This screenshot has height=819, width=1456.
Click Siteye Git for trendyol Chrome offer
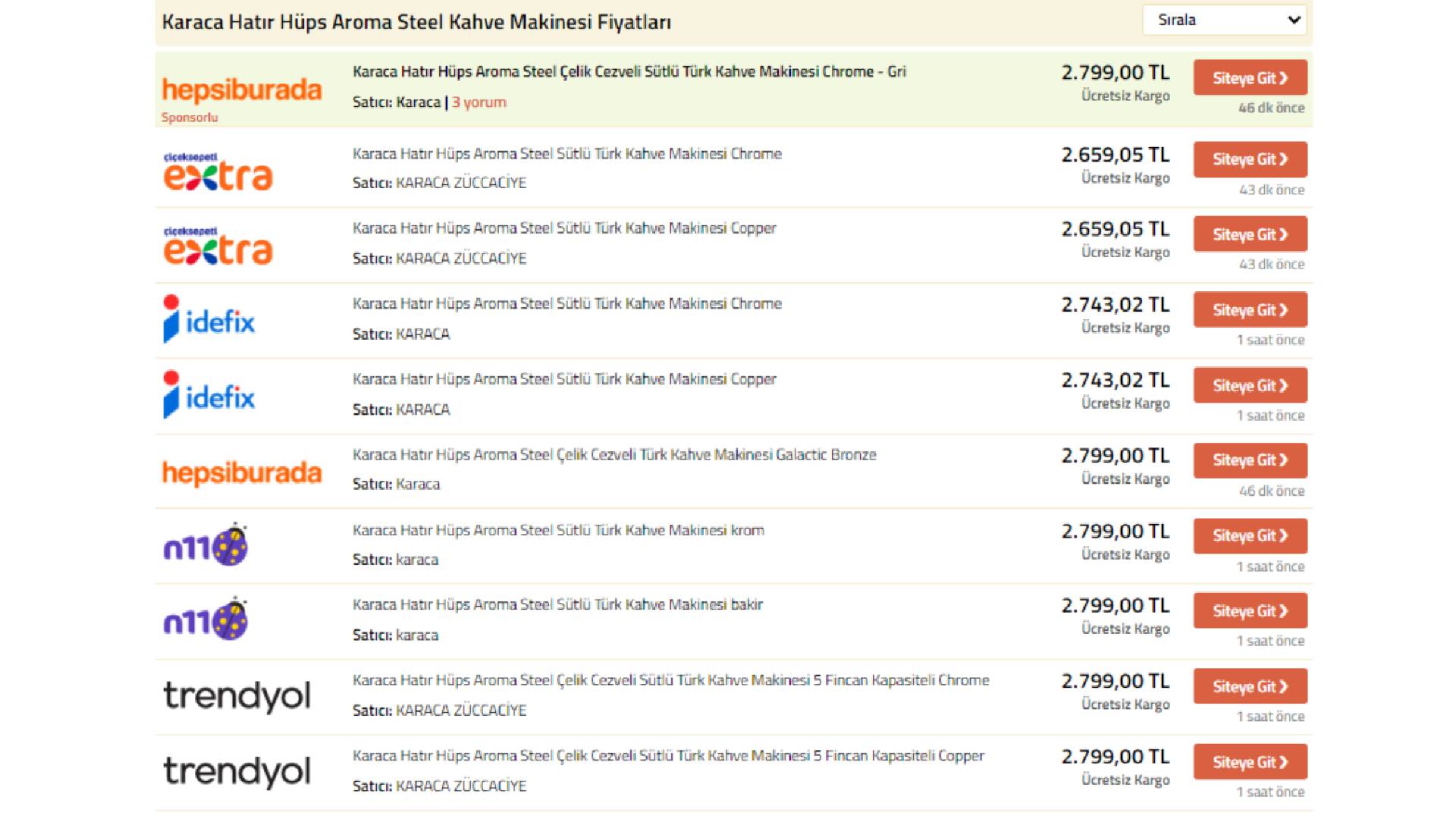1250,686
